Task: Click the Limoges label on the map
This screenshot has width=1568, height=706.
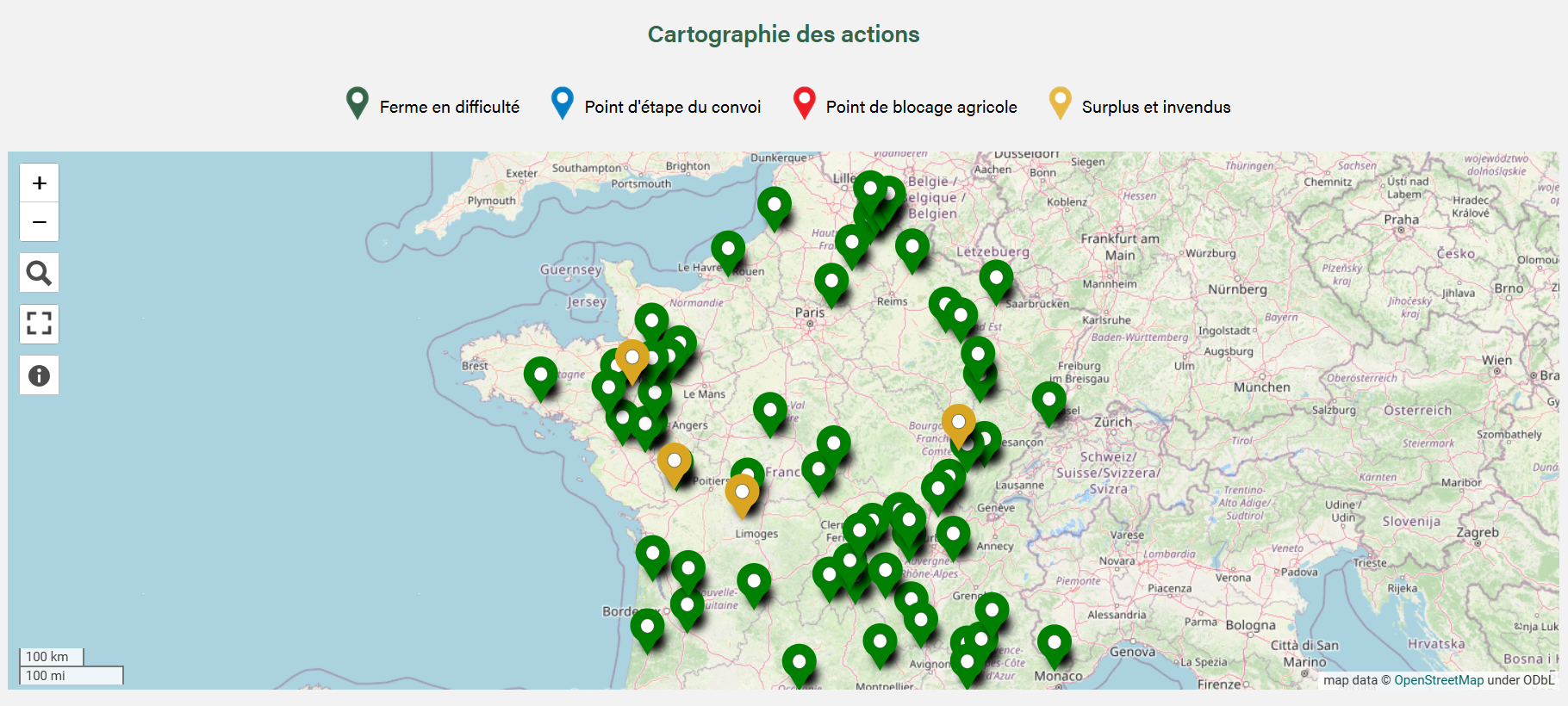Action: pyautogui.click(x=756, y=534)
